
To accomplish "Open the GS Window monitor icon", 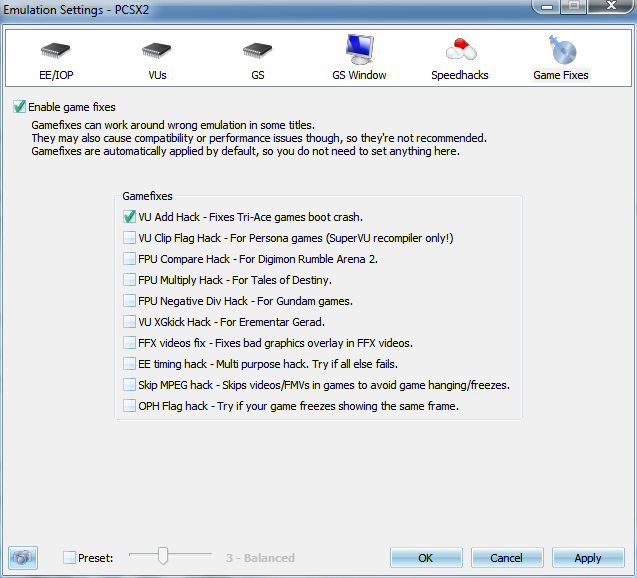I will [x=360, y=49].
